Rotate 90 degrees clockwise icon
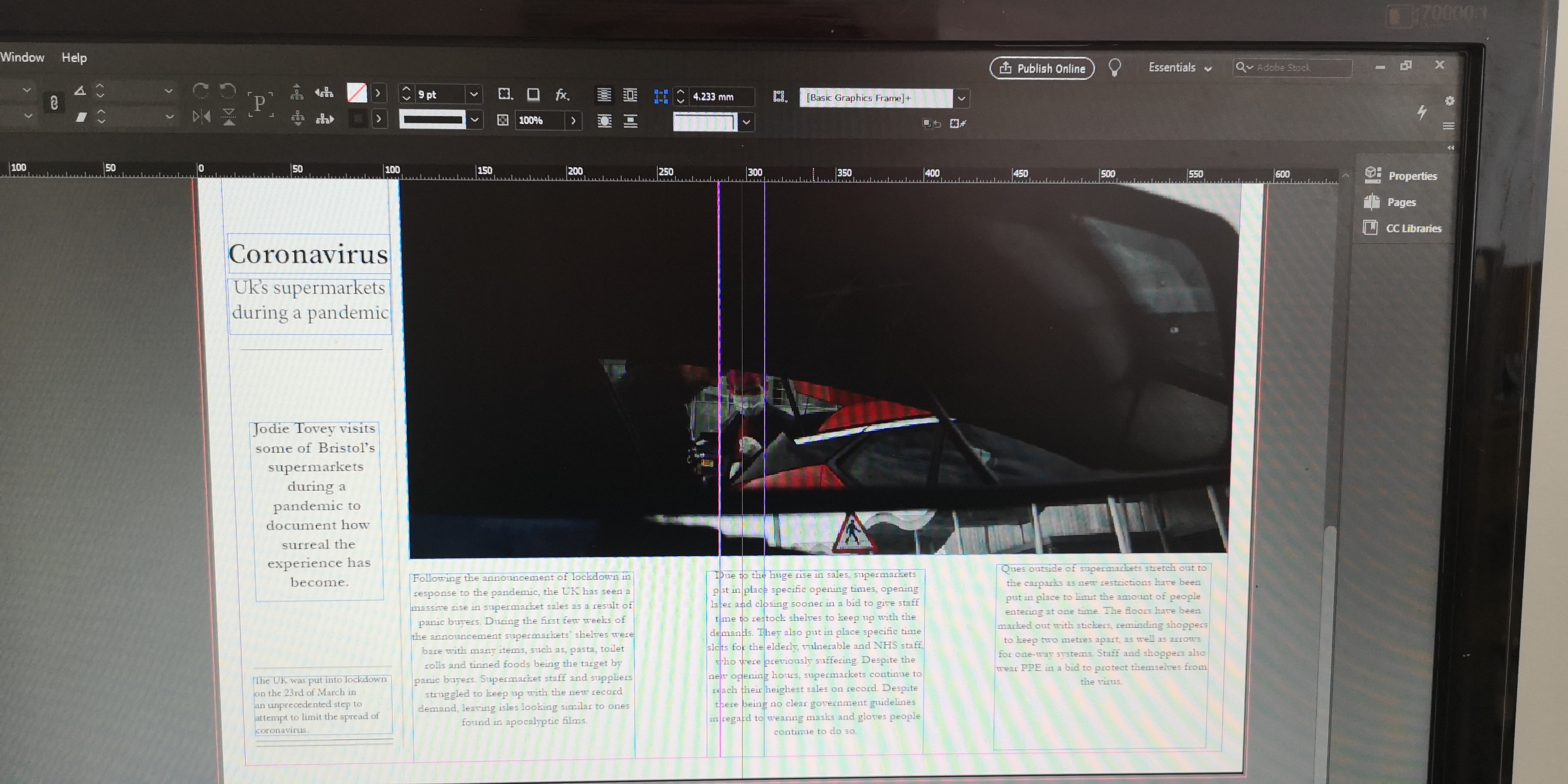The image size is (1568, 784). click(200, 91)
